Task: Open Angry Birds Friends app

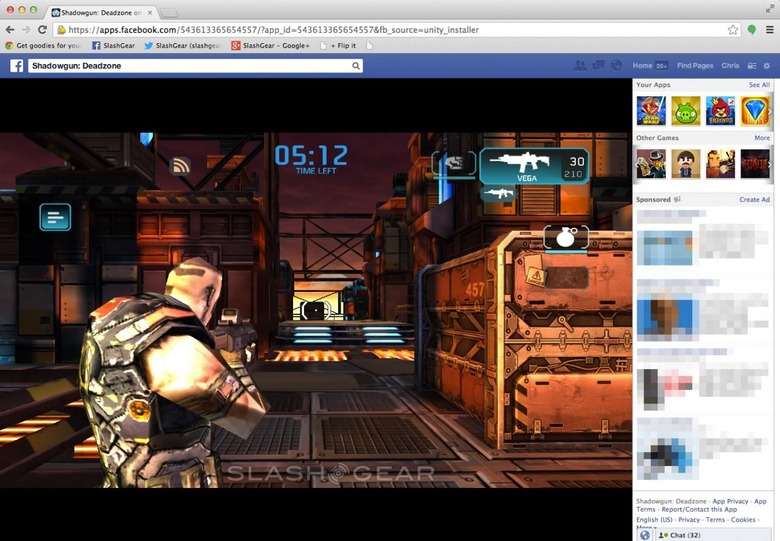Action: click(x=720, y=110)
